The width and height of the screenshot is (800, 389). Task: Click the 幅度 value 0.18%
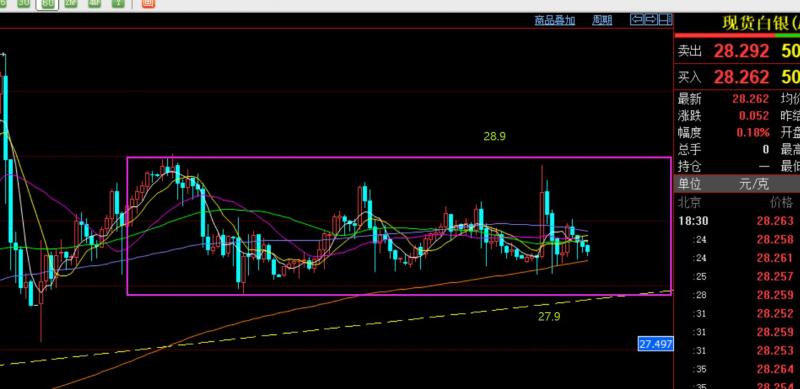(753, 133)
